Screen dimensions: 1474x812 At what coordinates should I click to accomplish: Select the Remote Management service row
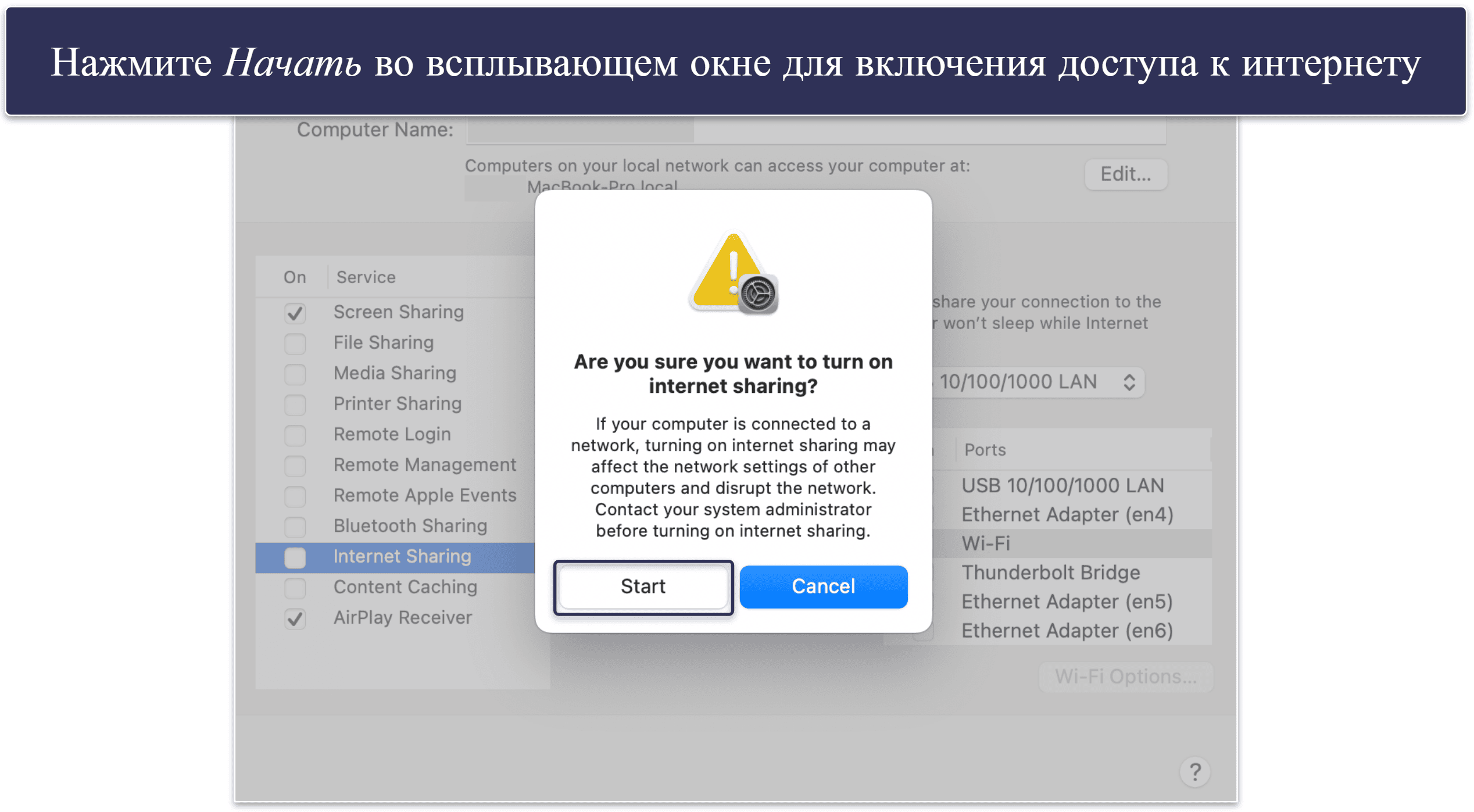click(395, 465)
